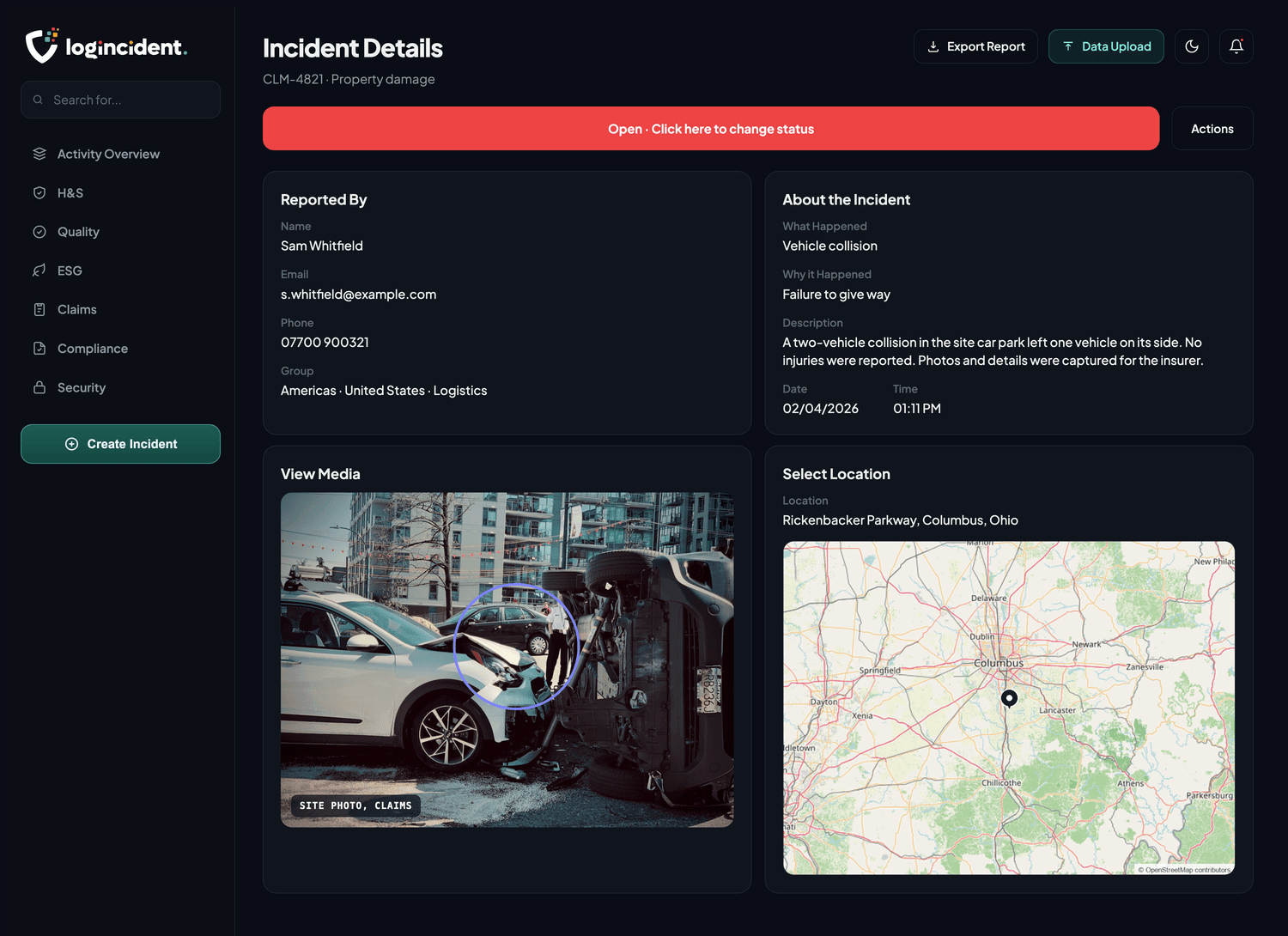Open notifications bell

tap(1236, 46)
